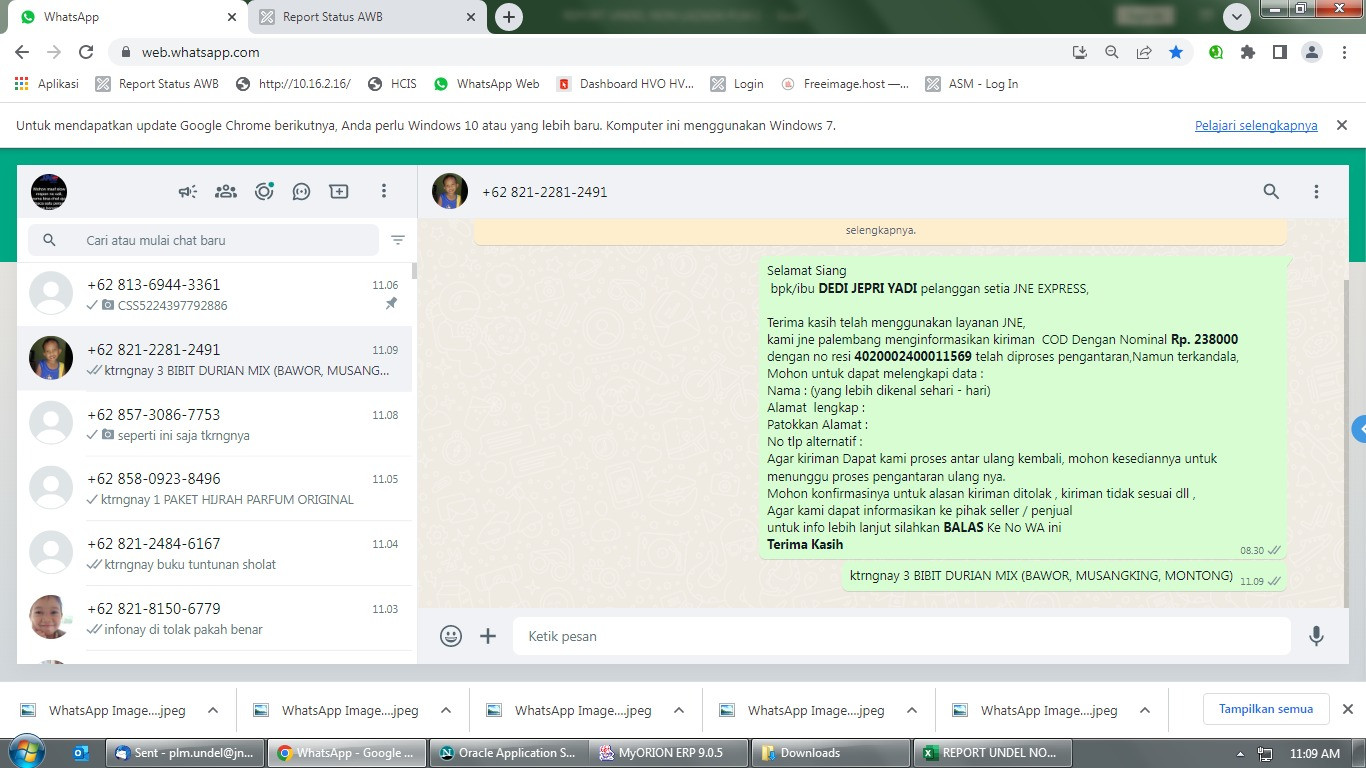Screen dimensions: 1366x768
Task: Open Windows Start menu
Action: pyautogui.click(x=27, y=752)
